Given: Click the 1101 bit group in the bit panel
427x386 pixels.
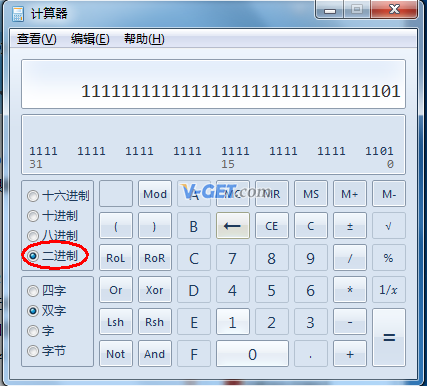Looking at the screenshot, I should coord(379,151).
